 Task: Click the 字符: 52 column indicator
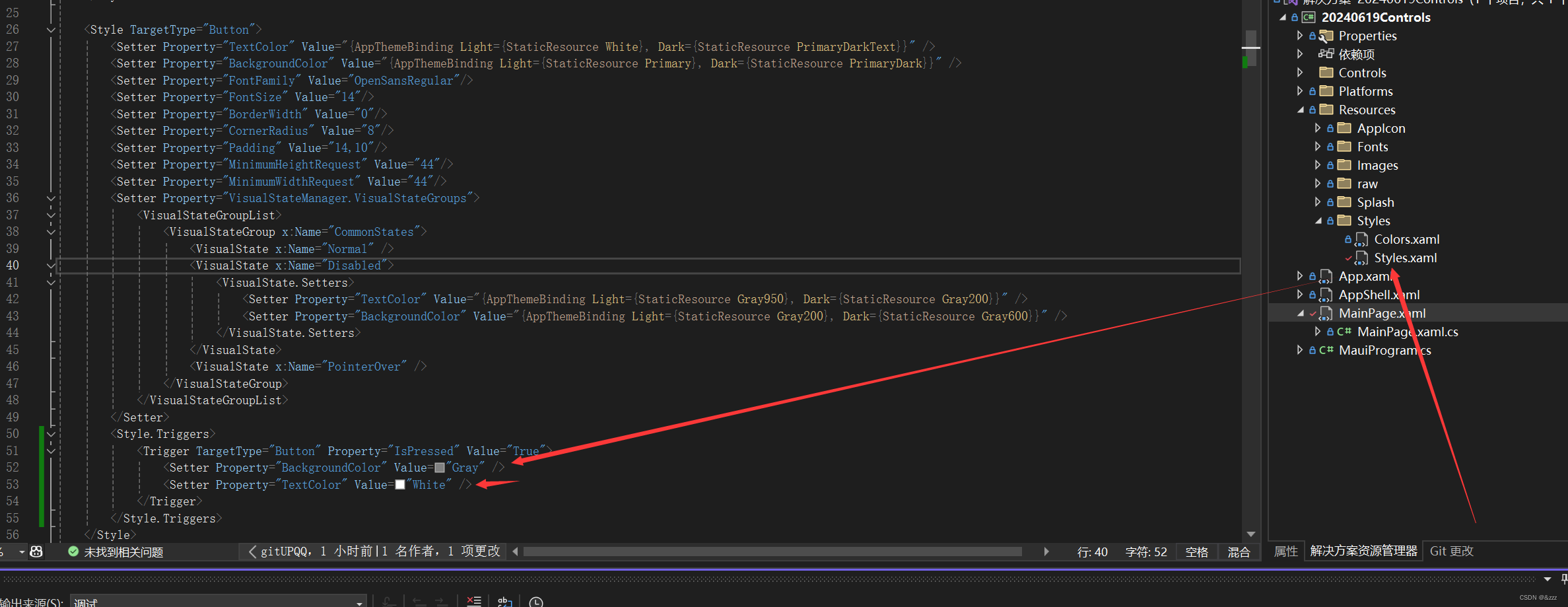click(1146, 552)
